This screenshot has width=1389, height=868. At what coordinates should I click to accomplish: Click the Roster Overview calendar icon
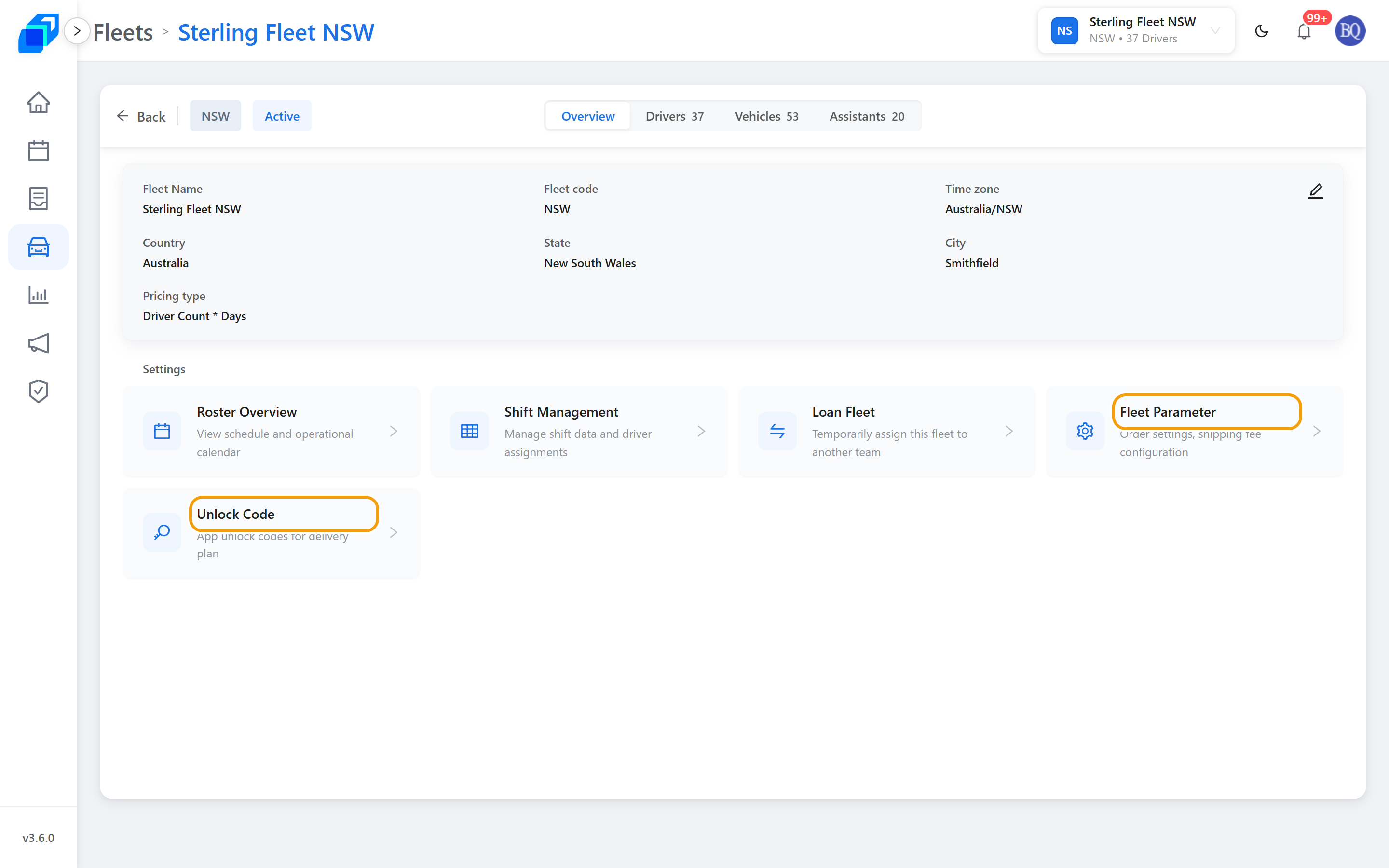click(x=162, y=431)
